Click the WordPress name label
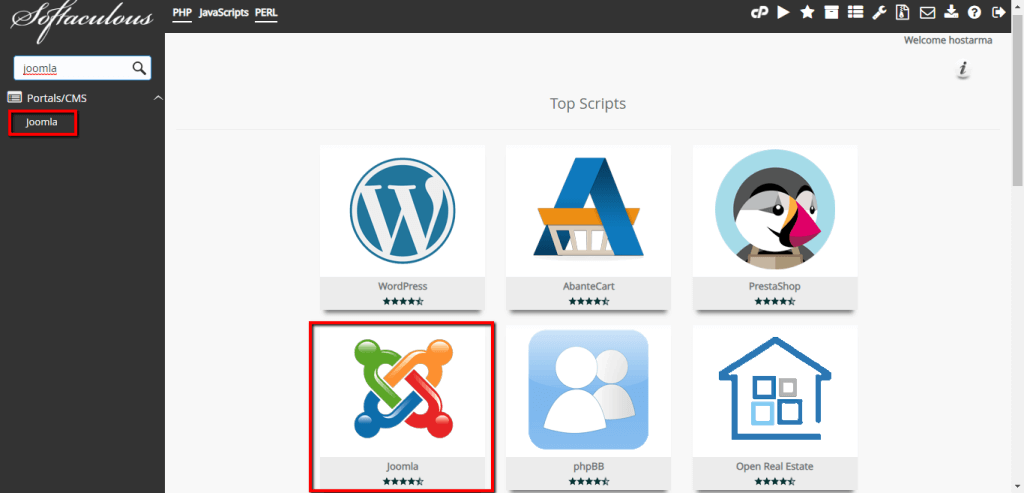 pos(402,286)
